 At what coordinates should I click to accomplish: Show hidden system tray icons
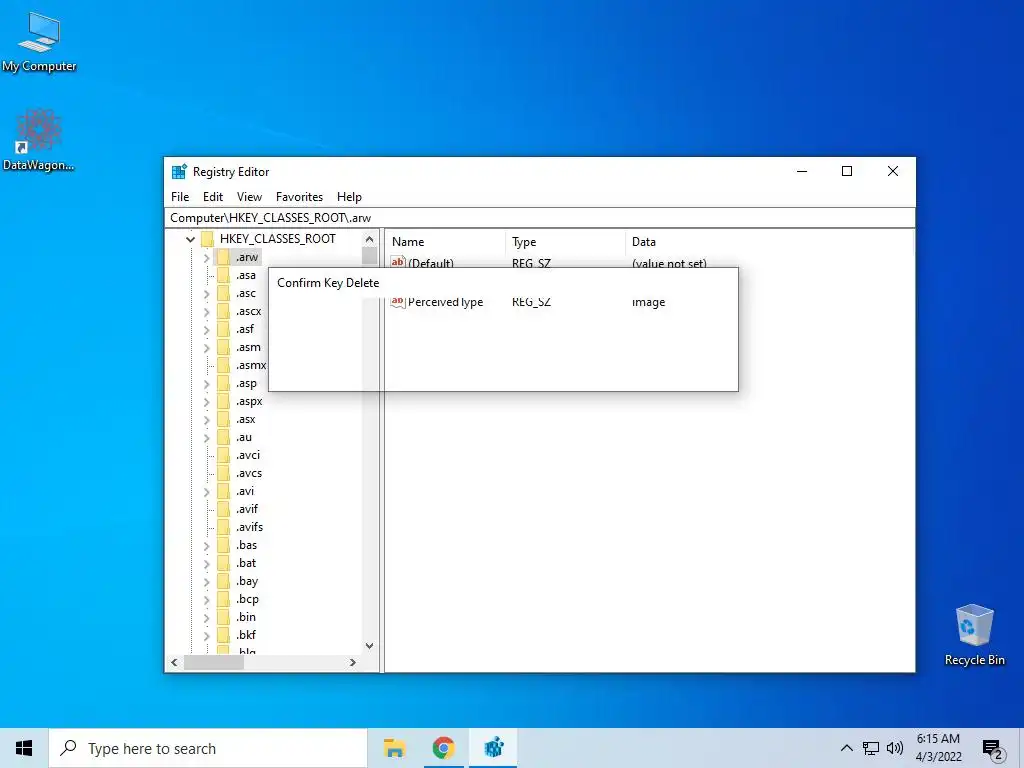pyautogui.click(x=846, y=748)
